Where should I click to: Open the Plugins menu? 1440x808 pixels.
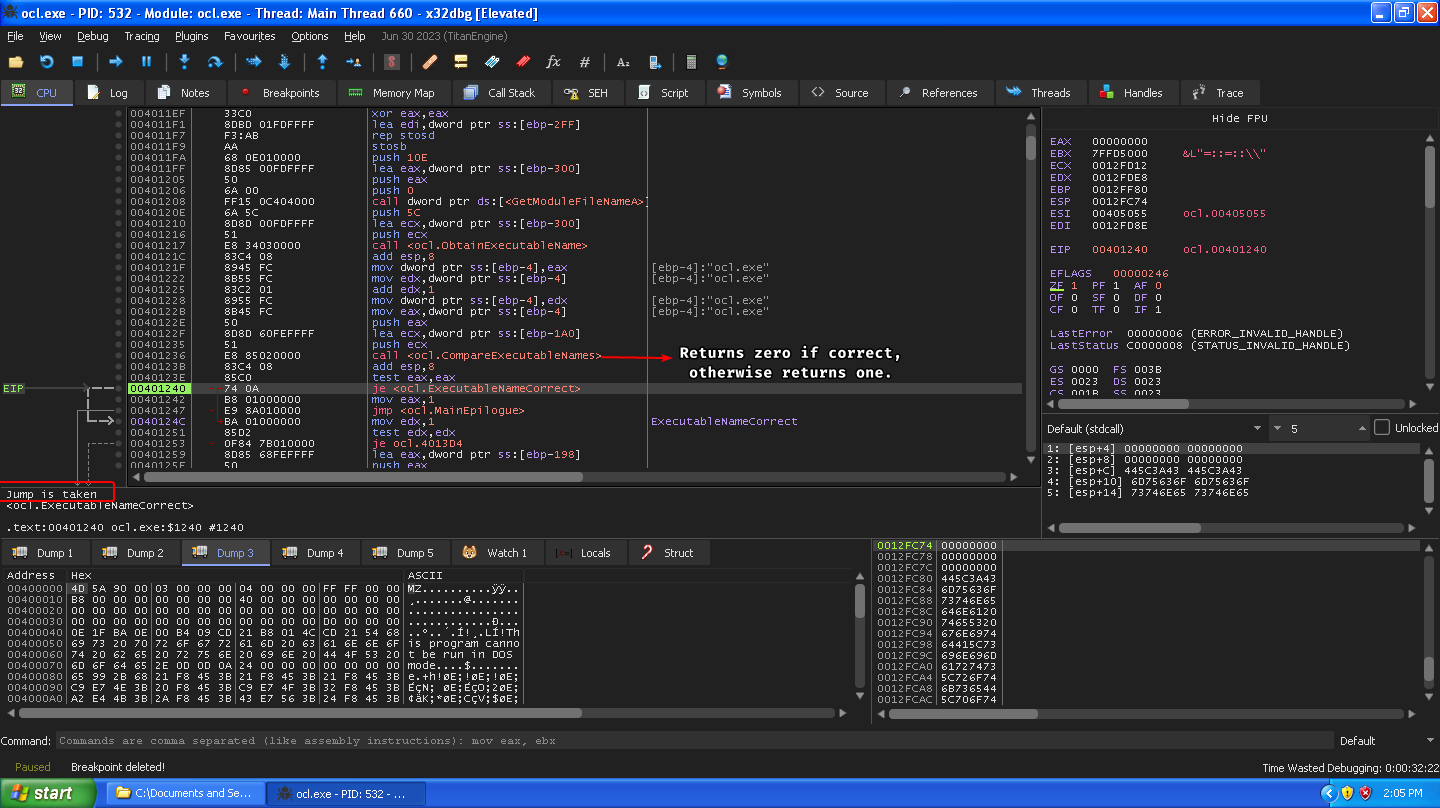(191, 36)
